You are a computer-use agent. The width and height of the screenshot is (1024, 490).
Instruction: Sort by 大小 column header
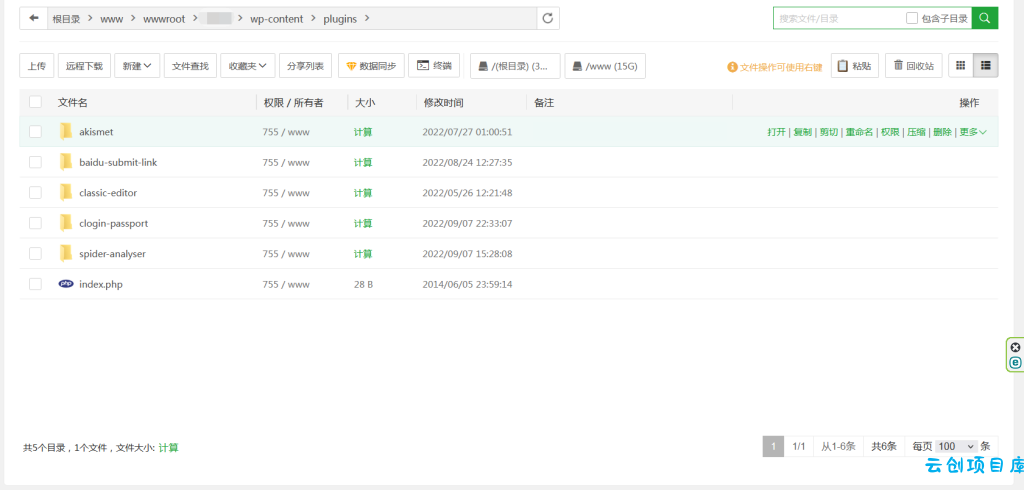coord(365,103)
